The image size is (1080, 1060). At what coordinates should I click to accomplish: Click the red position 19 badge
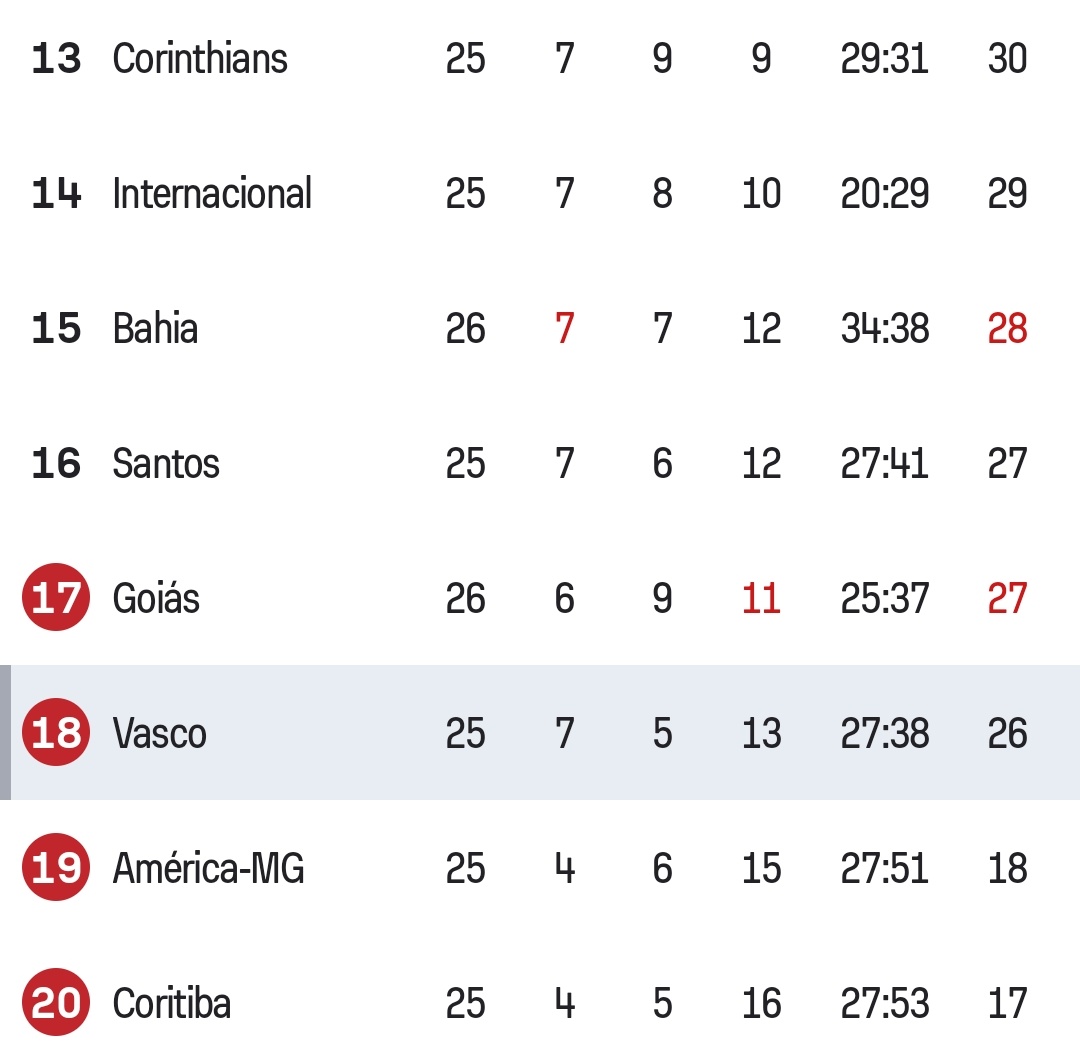(56, 868)
